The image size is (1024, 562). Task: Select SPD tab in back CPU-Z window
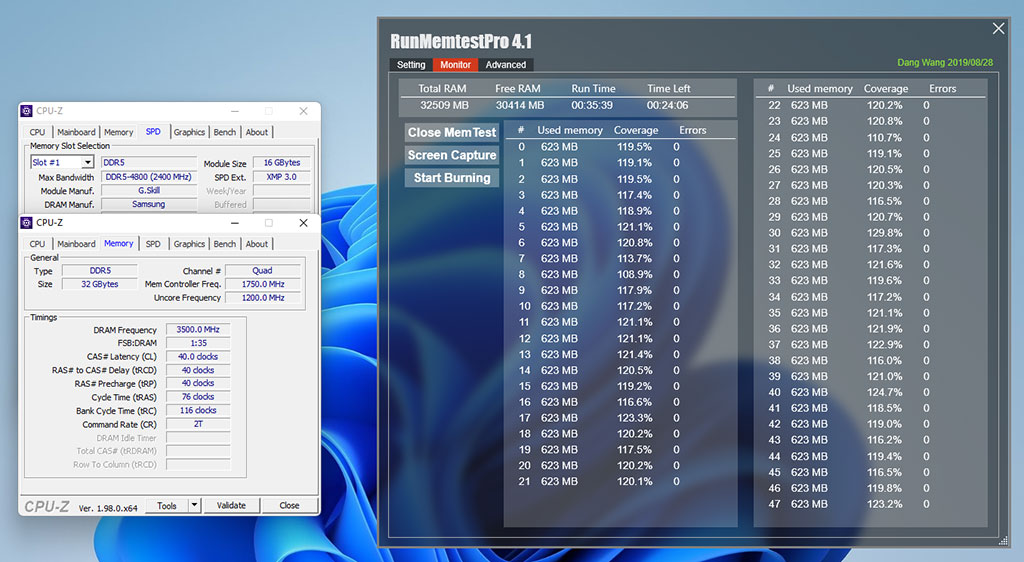click(153, 131)
